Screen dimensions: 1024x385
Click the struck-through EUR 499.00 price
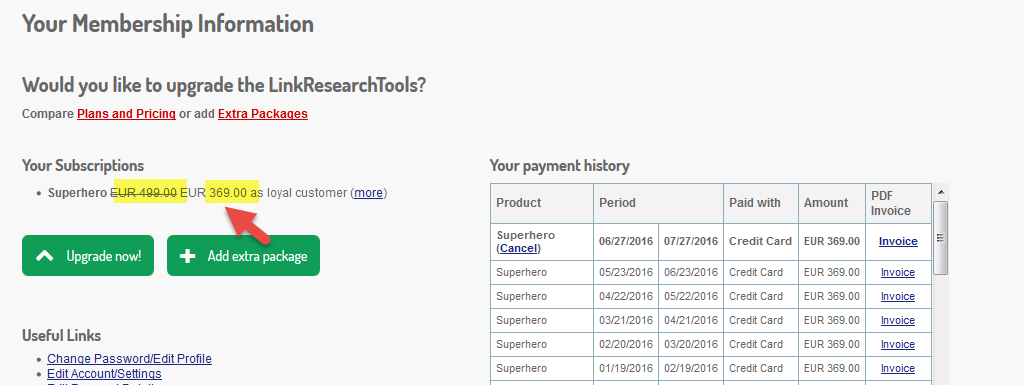click(144, 192)
